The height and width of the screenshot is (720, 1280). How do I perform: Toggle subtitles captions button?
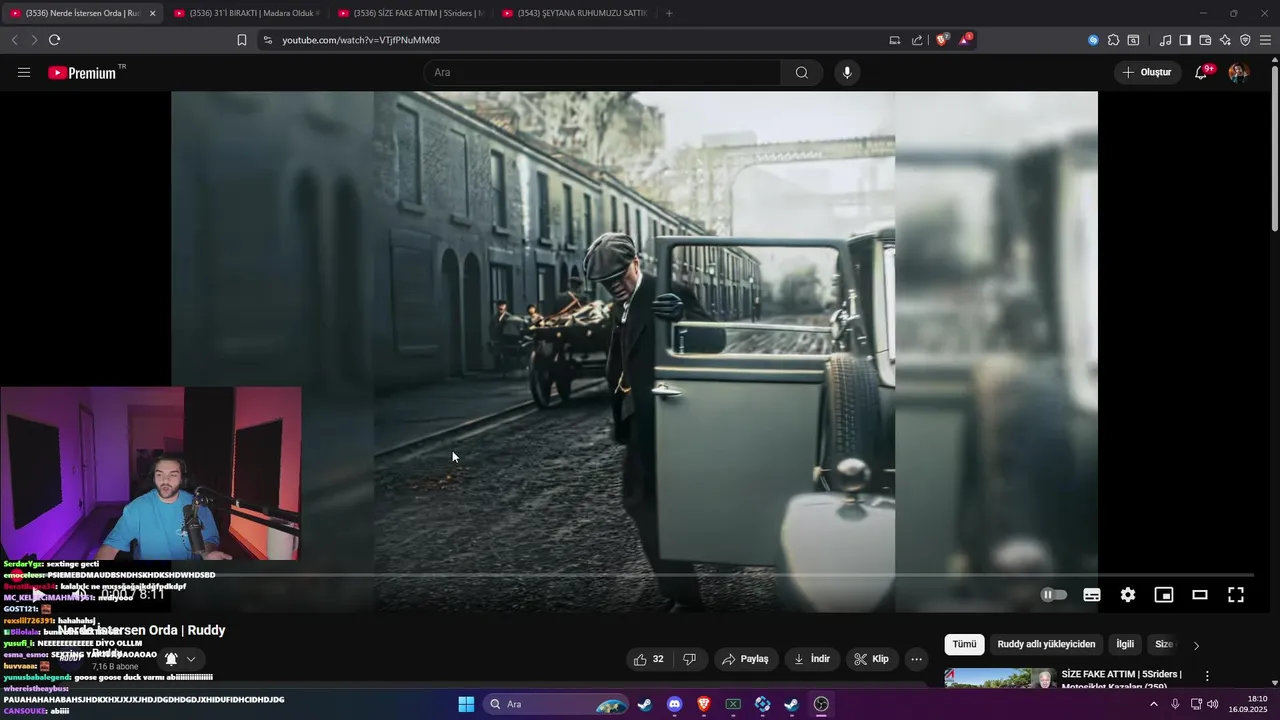coord(1092,595)
